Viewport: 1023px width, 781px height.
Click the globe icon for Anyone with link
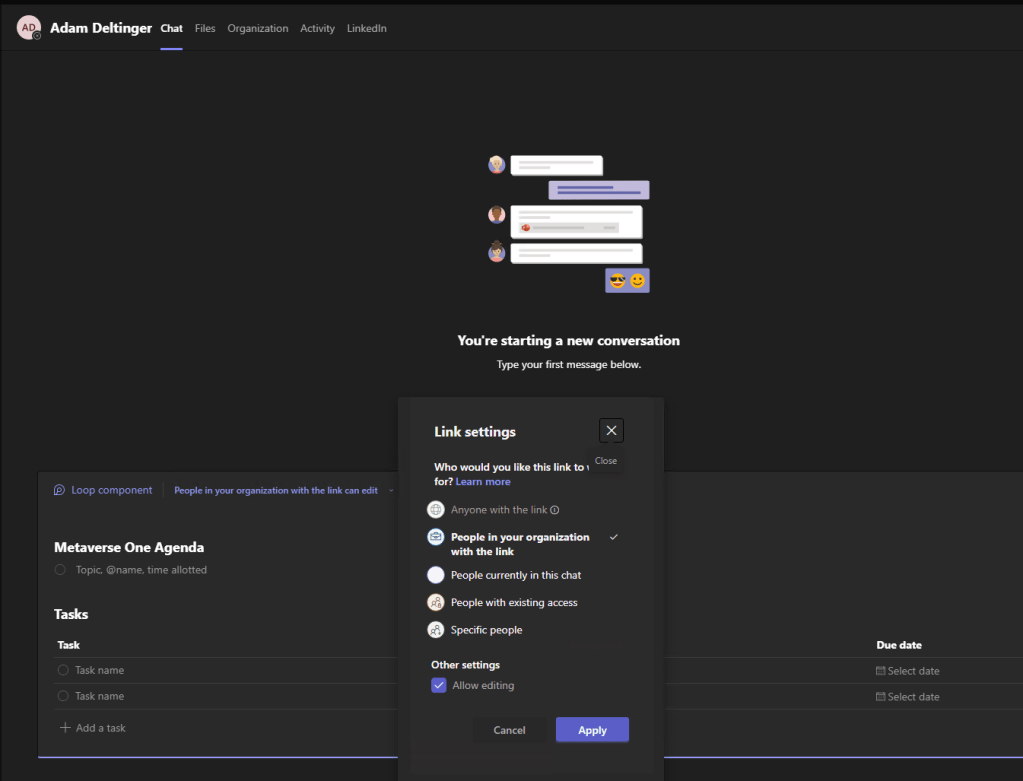tap(436, 510)
